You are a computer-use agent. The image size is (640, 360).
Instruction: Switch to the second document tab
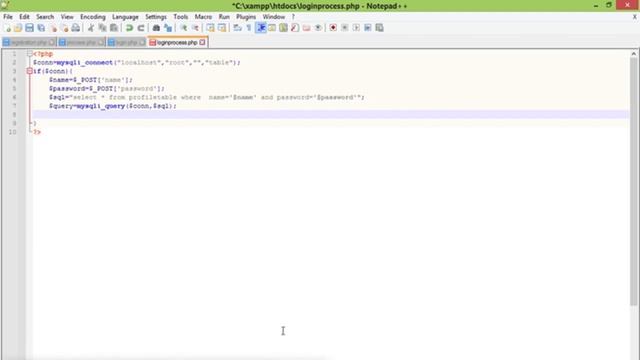coord(82,42)
